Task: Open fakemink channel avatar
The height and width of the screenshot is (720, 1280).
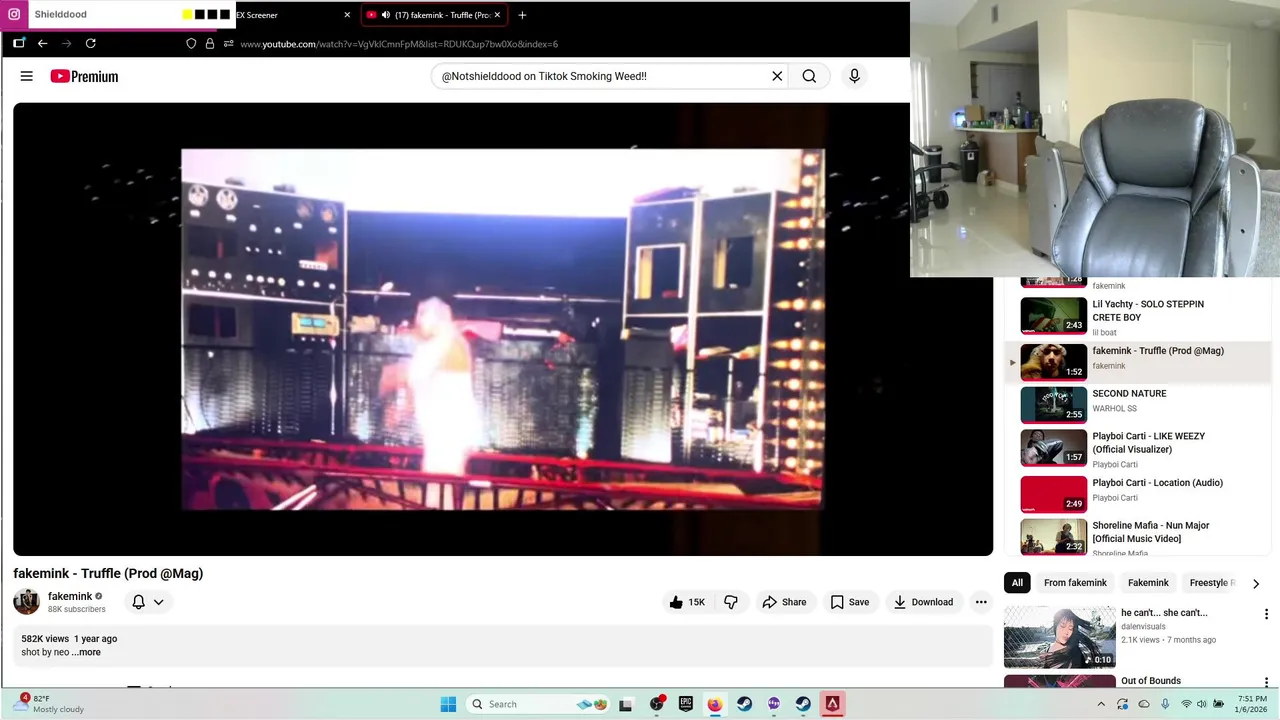Action: point(26,601)
